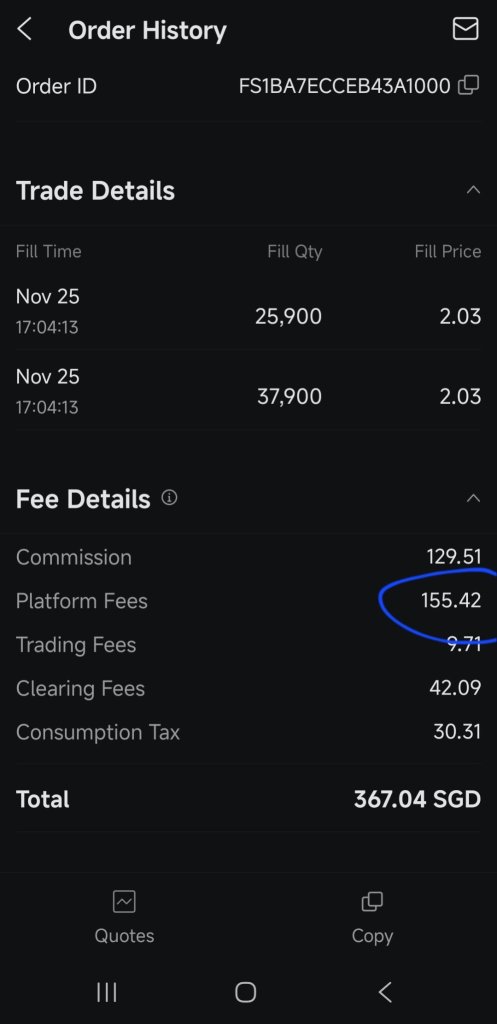The image size is (497, 1024).
Task: Select the second fill row with 37,900 quantity
Action: [248, 391]
